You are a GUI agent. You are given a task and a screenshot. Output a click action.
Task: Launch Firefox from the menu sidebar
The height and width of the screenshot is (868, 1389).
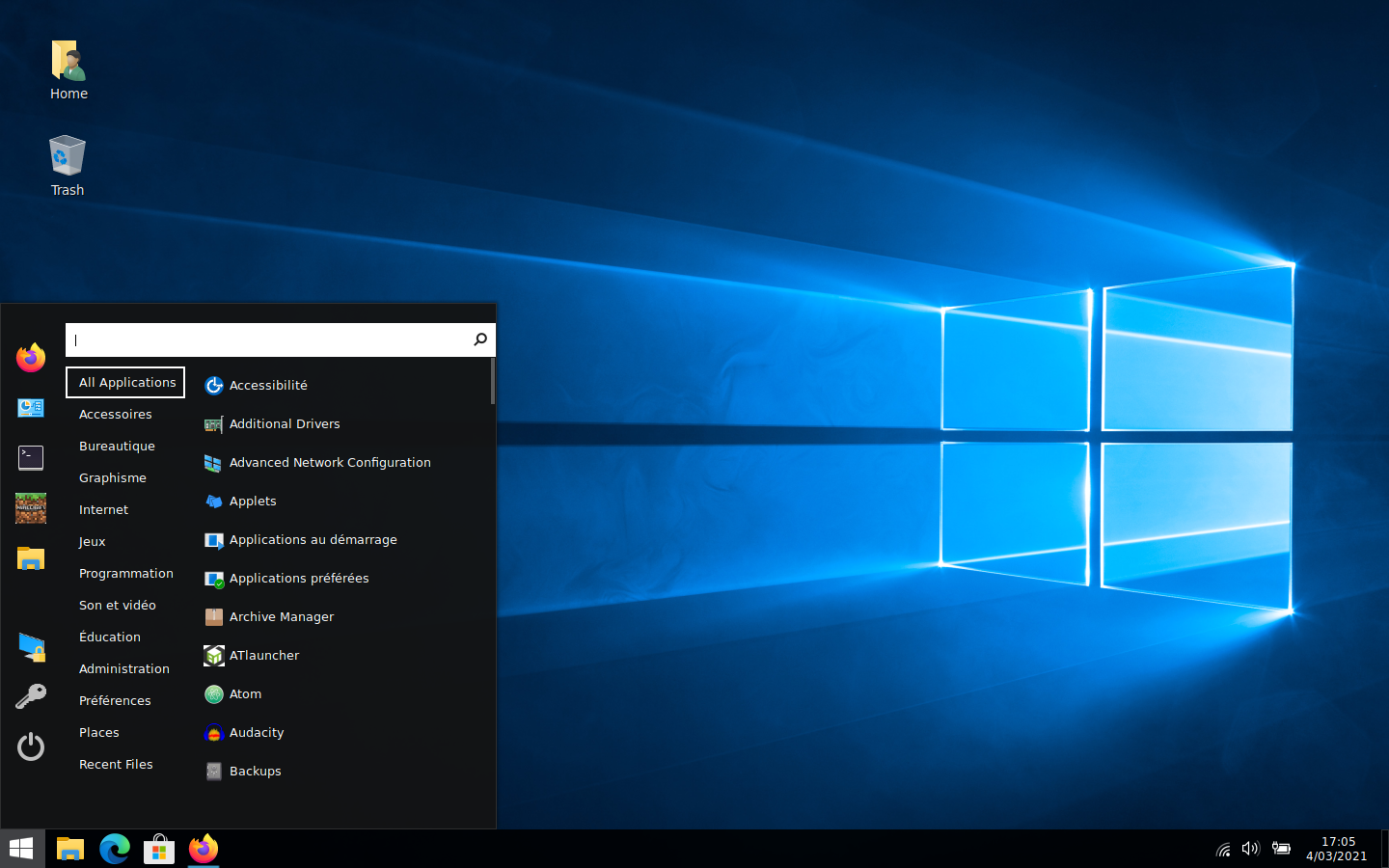31,358
